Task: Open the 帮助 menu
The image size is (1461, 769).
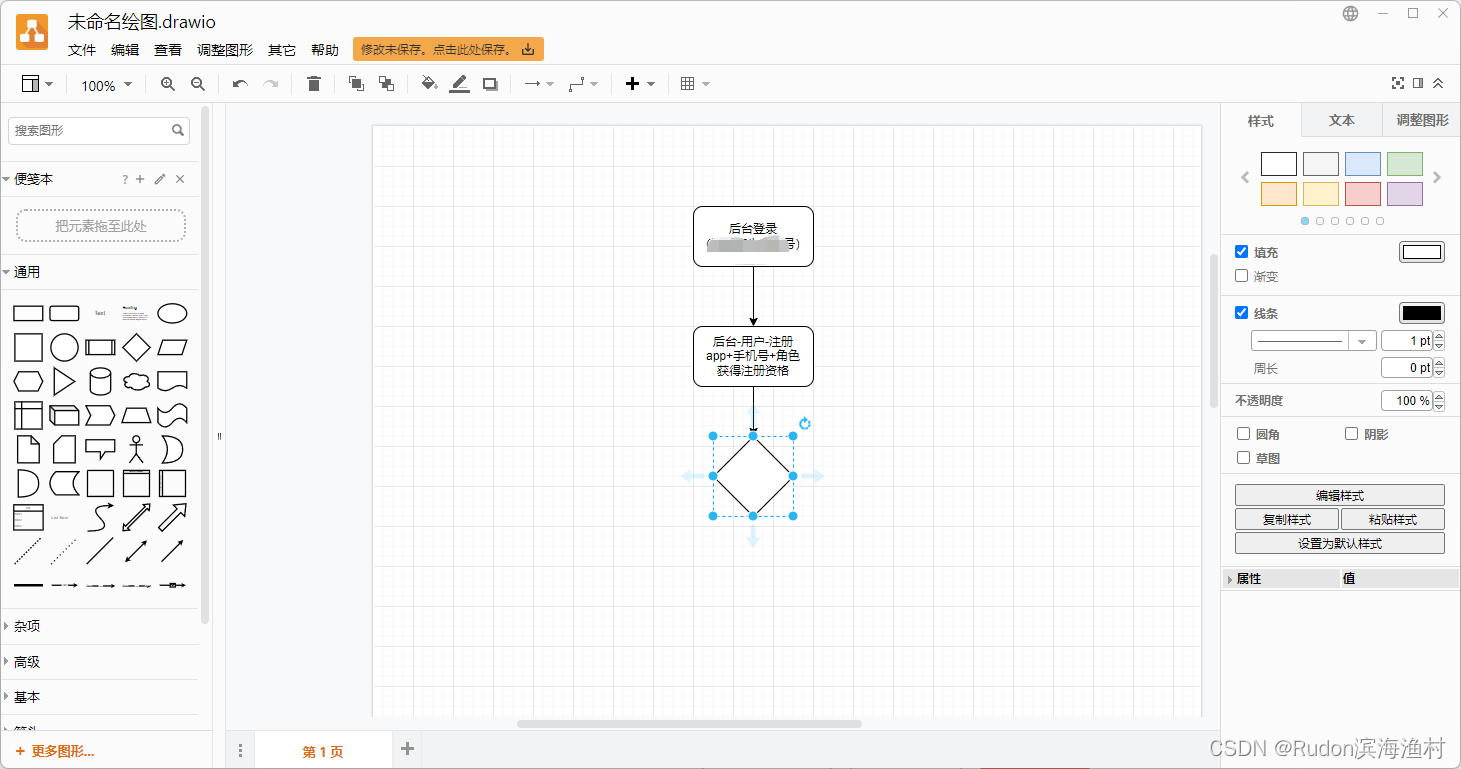Action: (325, 50)
